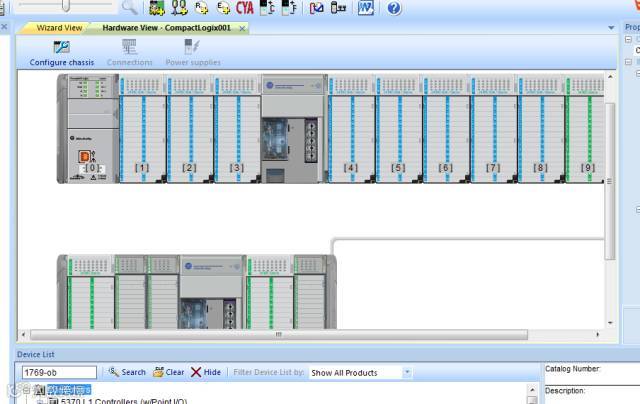Click the device search field containing 1769-ob
This screenshot has width=640, height=404.
pos(59,372)
